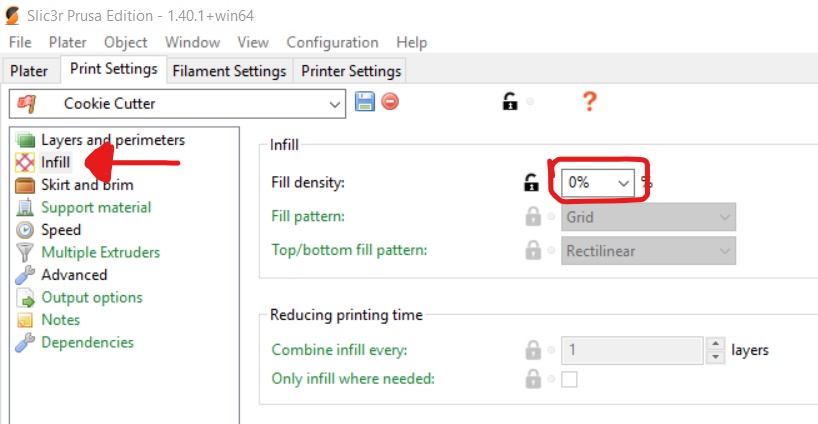Expand the Cookie Cutter preset dropdown
This screenshot has width=818, height=424.
pos(177,104)
